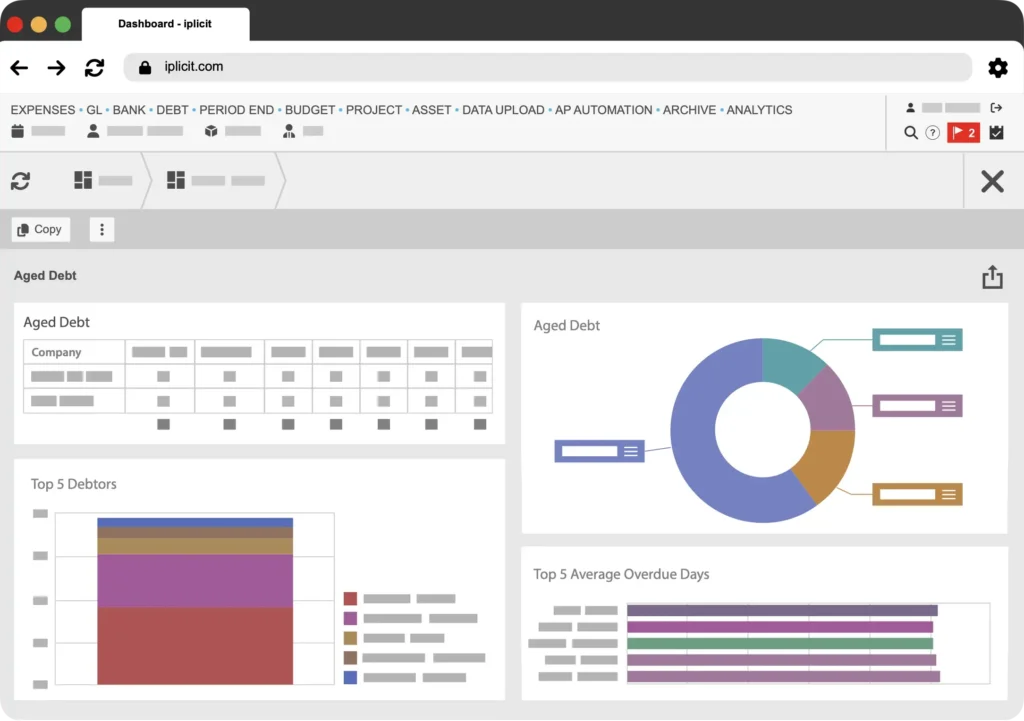Click the logout arrow icon
The width and height of the screenshot is (1024, 721).
(x=996, y=108)
